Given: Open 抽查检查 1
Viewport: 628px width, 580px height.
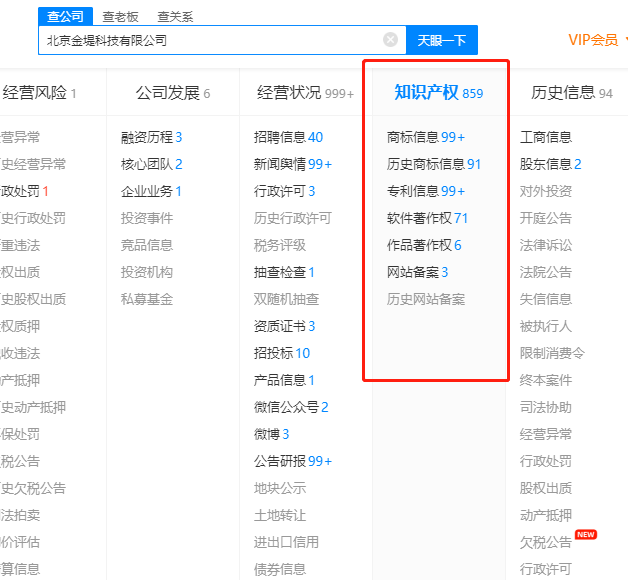Looking at the screenshot, I should 284,272.
